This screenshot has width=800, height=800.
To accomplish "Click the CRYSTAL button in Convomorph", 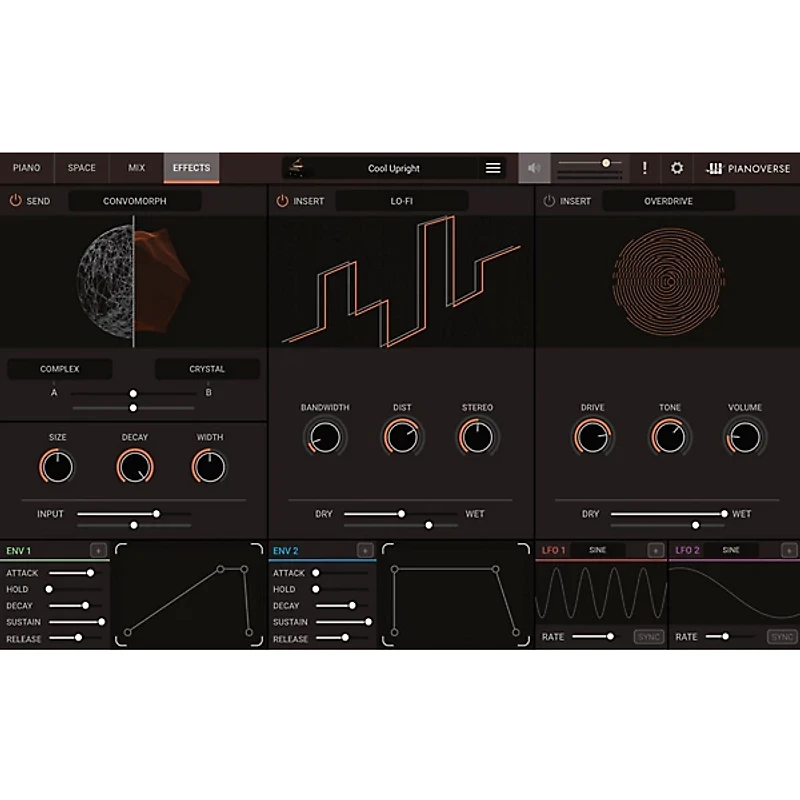I will pos(206,368).
